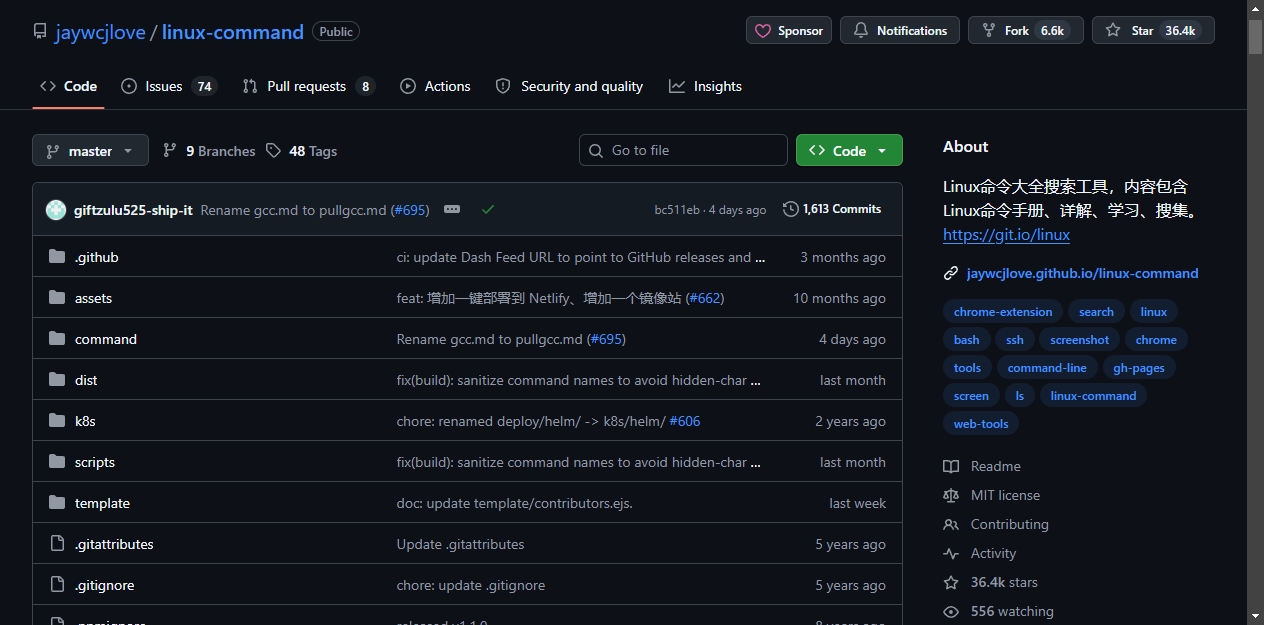
Task: Click the .gitattributes file icon
Action: (57, 544)
